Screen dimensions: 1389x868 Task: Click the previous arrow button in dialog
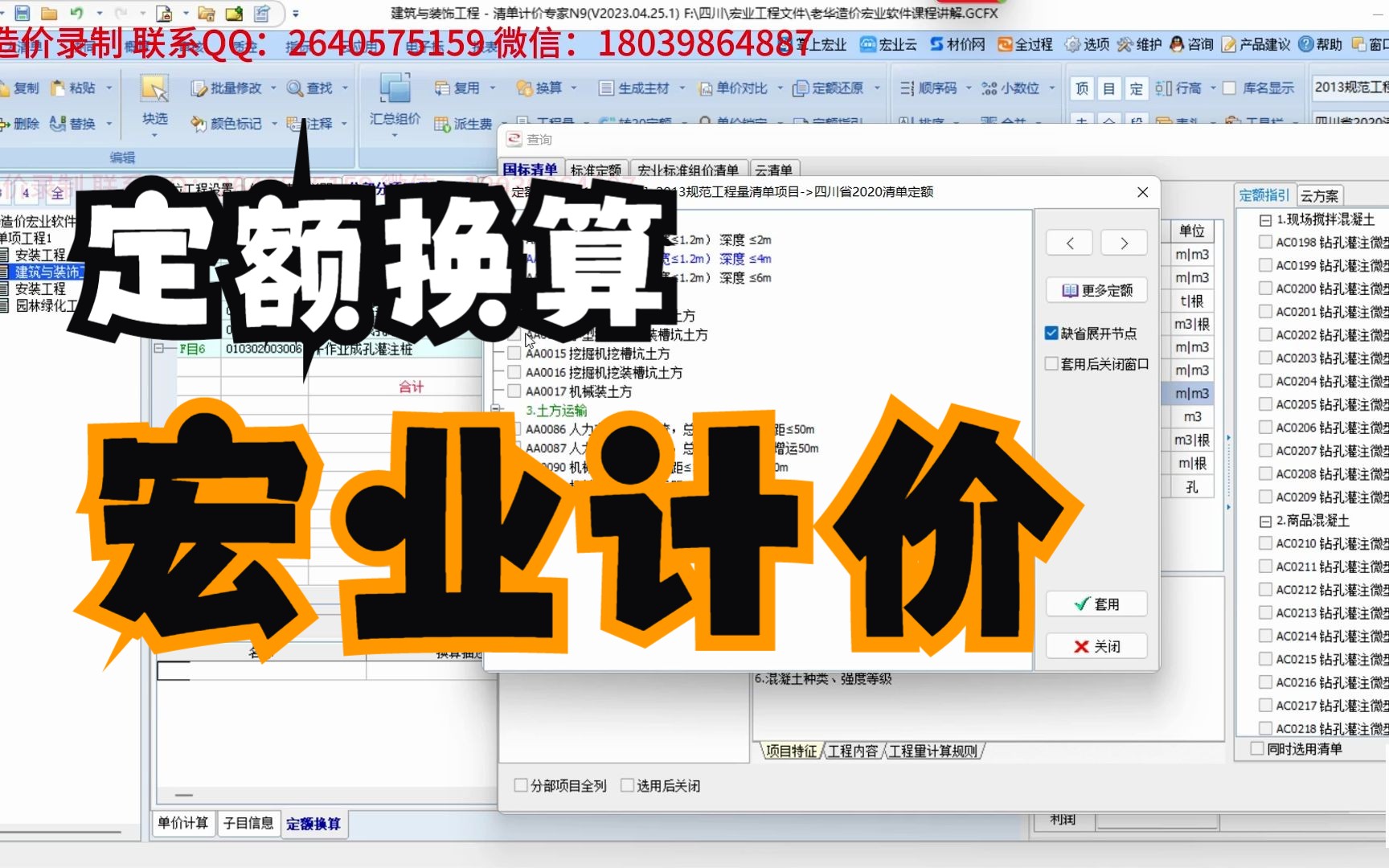[x=1069, y=243]
